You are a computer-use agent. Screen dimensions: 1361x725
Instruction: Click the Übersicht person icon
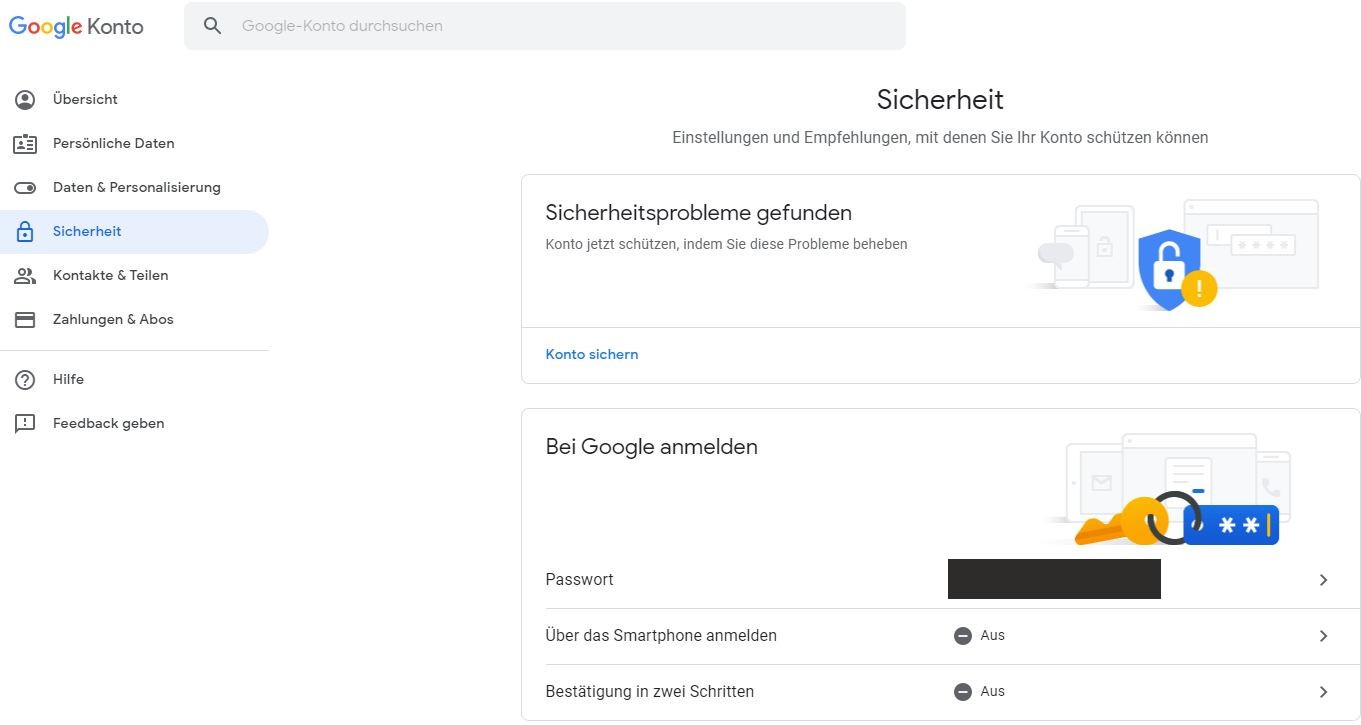(25, 99)
